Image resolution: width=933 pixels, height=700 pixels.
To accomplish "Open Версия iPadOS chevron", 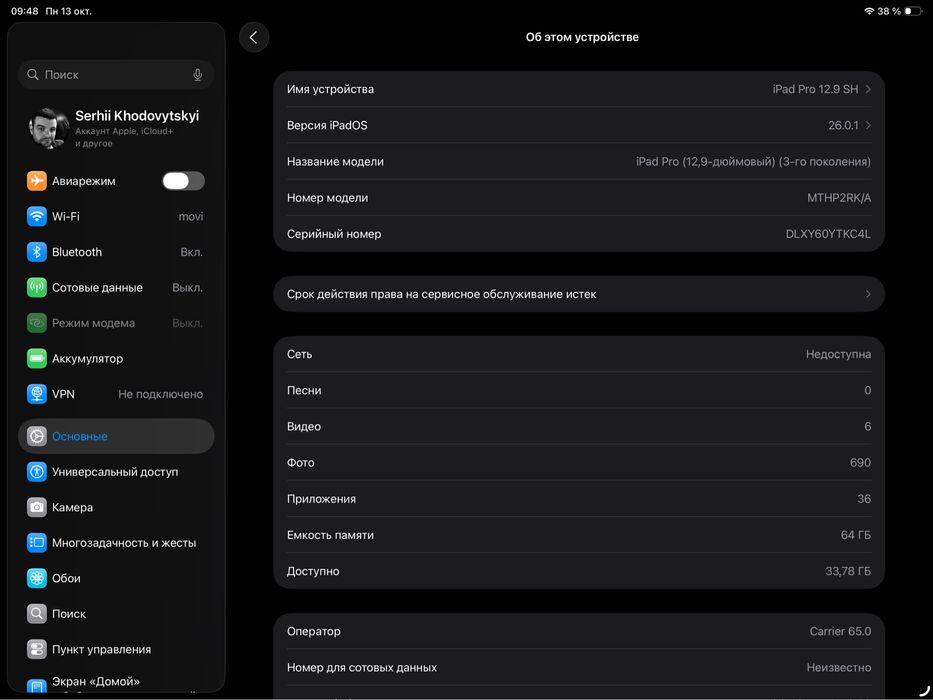I will (868, 126).
